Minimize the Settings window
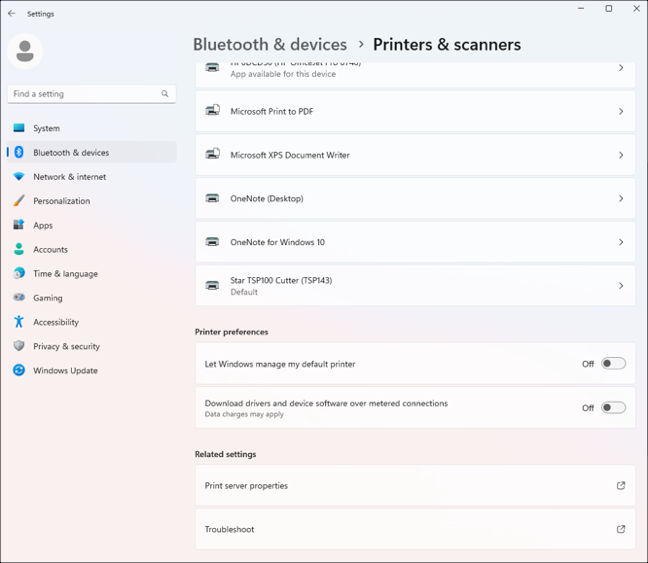 coord(581,8)
